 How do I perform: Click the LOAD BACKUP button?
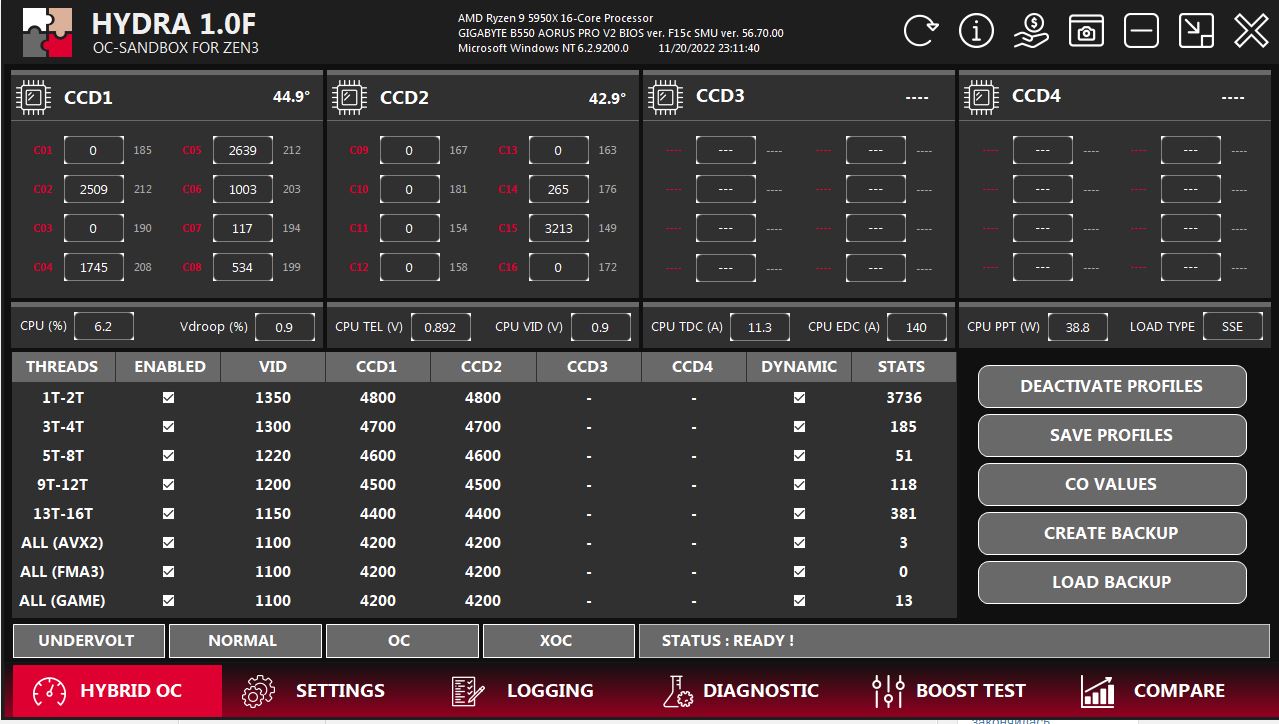(x=1112, y=582)
